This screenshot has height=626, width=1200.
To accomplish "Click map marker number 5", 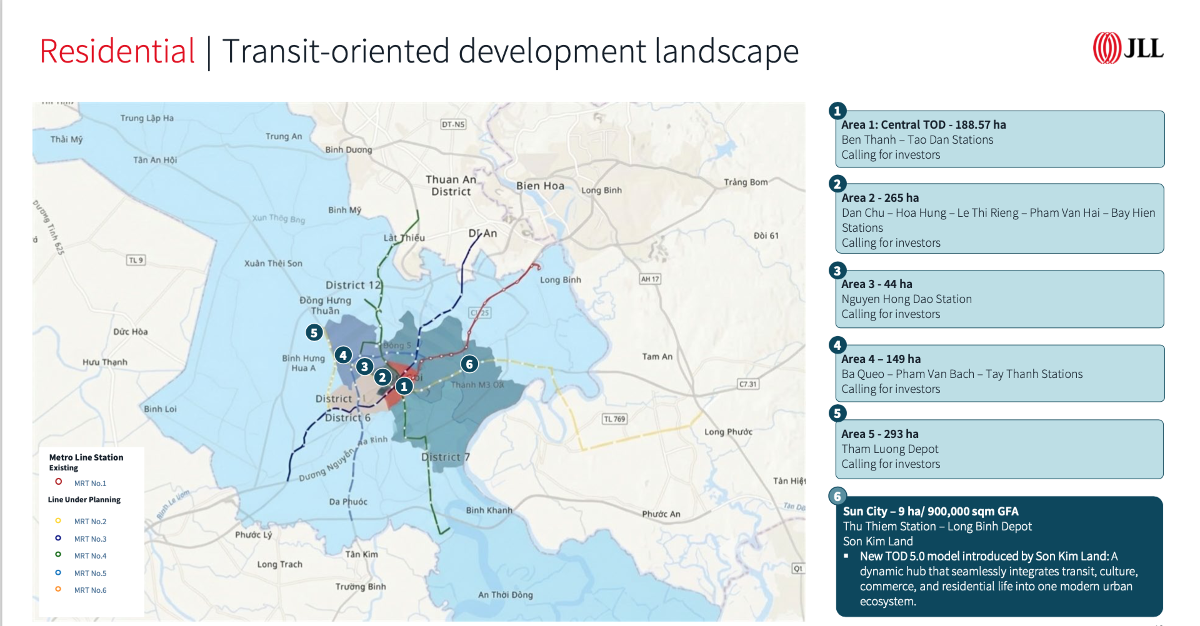I will click(314, 333).
